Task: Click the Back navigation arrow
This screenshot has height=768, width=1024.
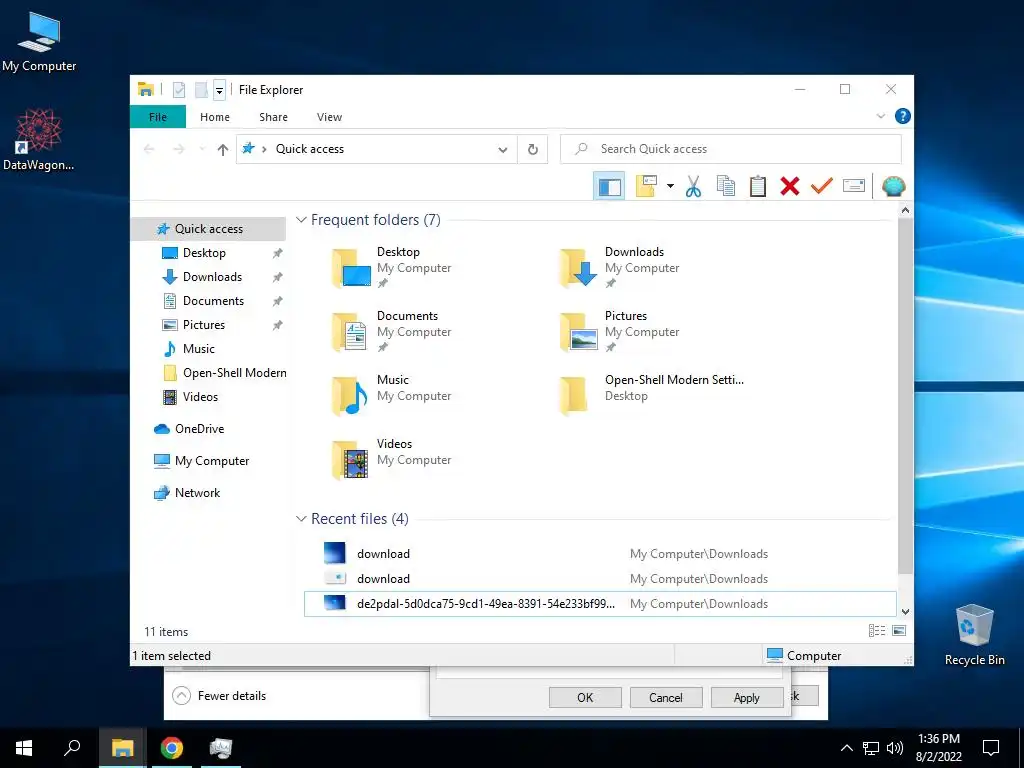Action: pyautogui.click(x=149, y=150)
